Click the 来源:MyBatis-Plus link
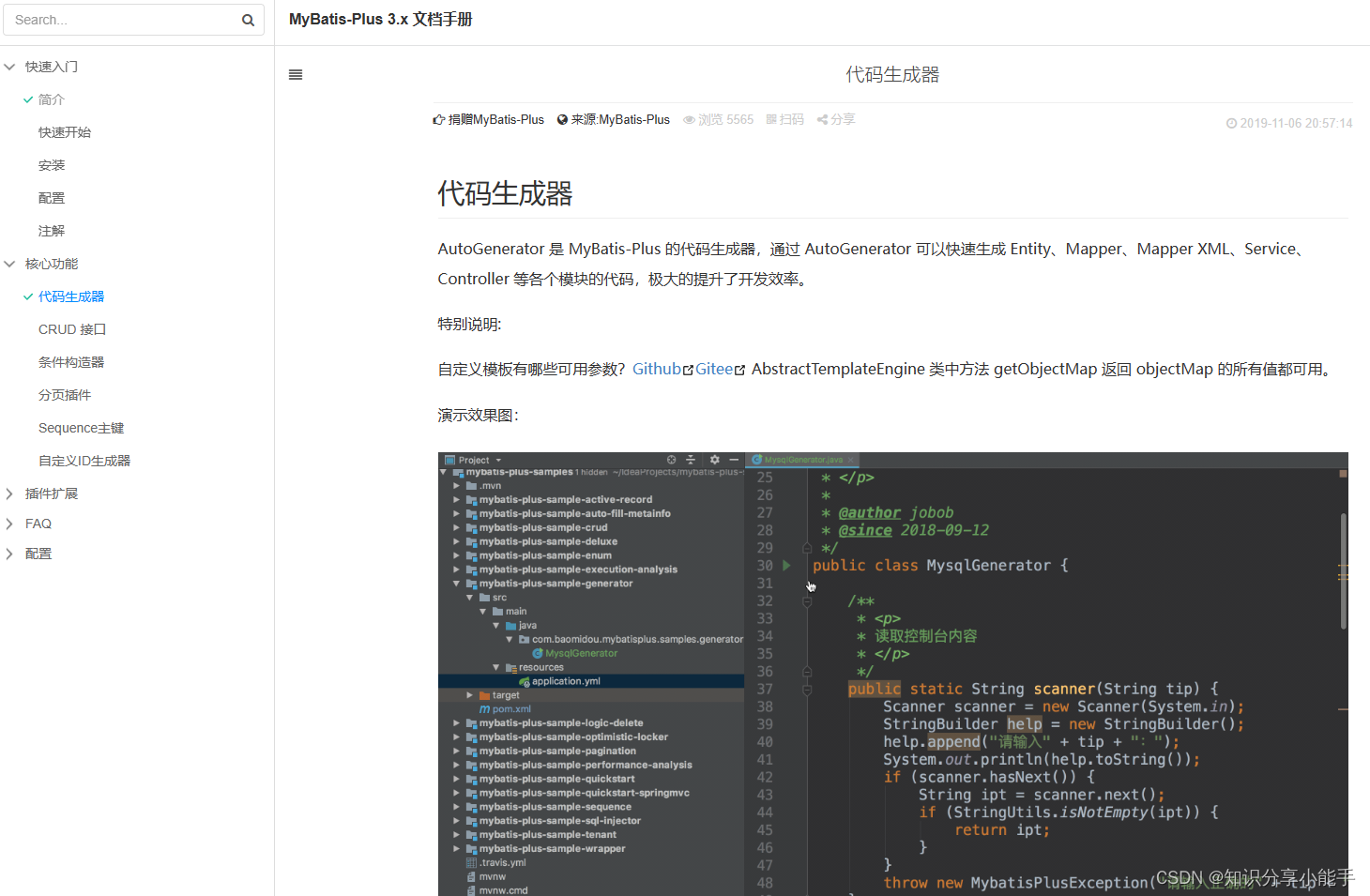This screenshot has height=896, width=1370. (613, 120)
